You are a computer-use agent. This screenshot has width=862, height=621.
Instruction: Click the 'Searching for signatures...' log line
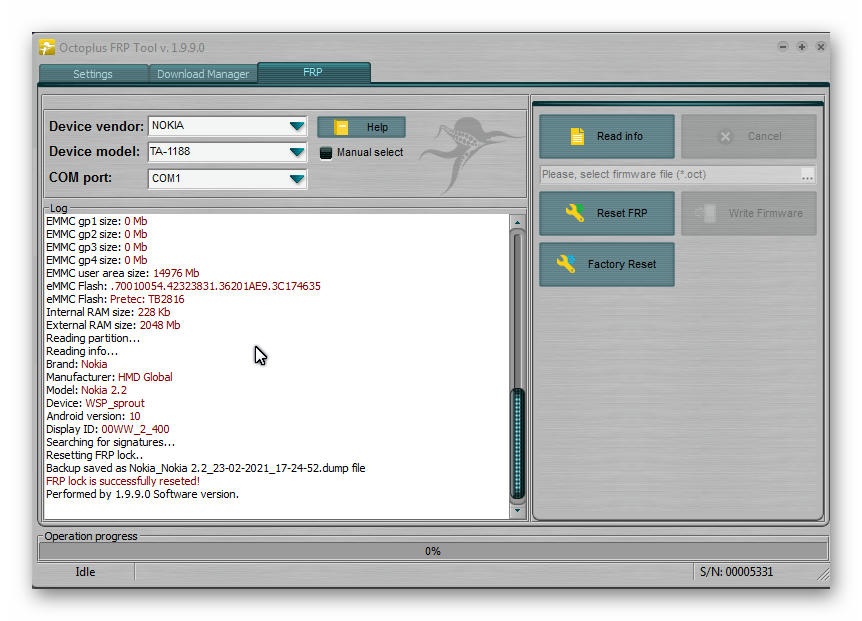pyautogui.click(x=110, y=442)
